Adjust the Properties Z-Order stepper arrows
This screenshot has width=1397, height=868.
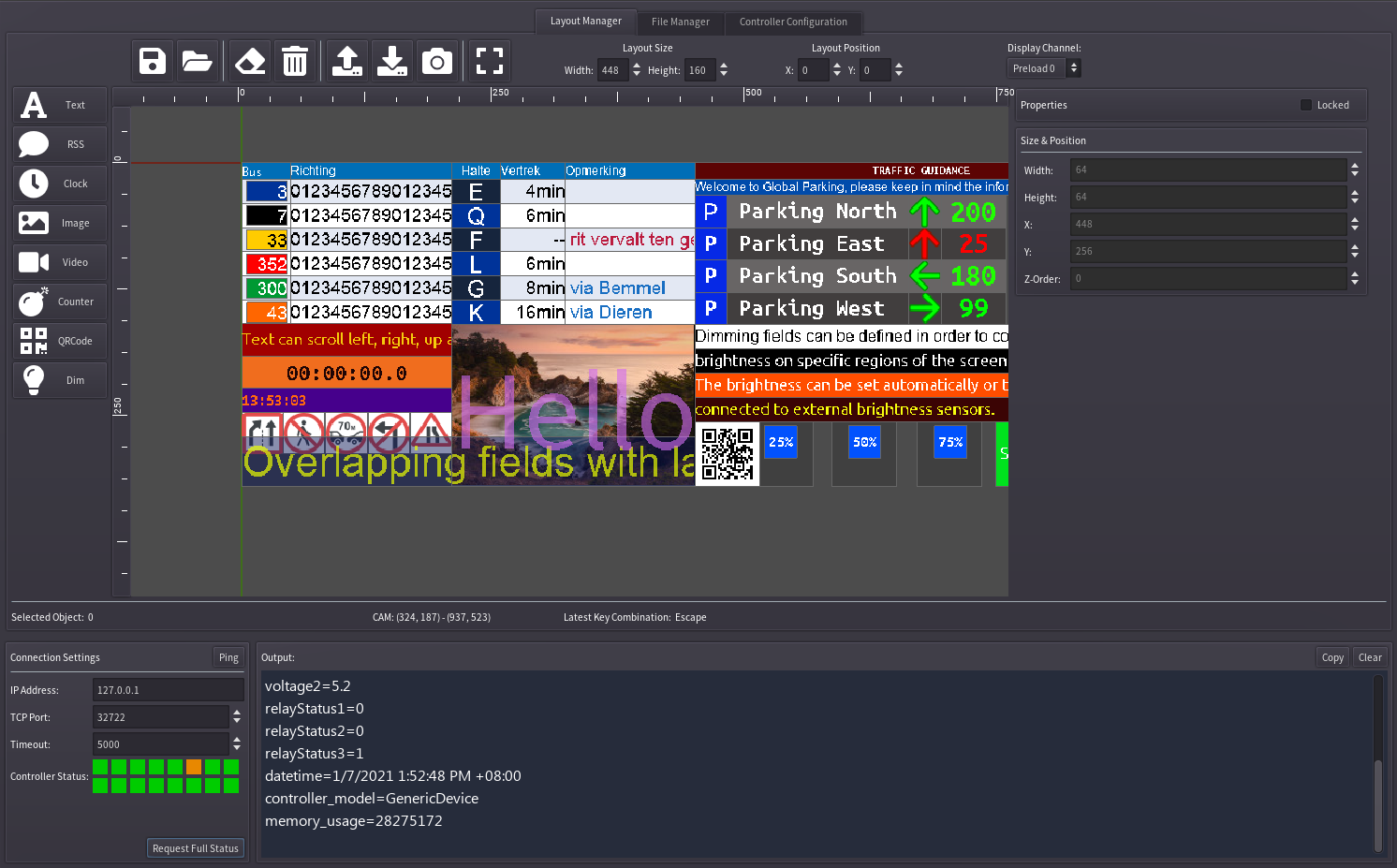1355,278
